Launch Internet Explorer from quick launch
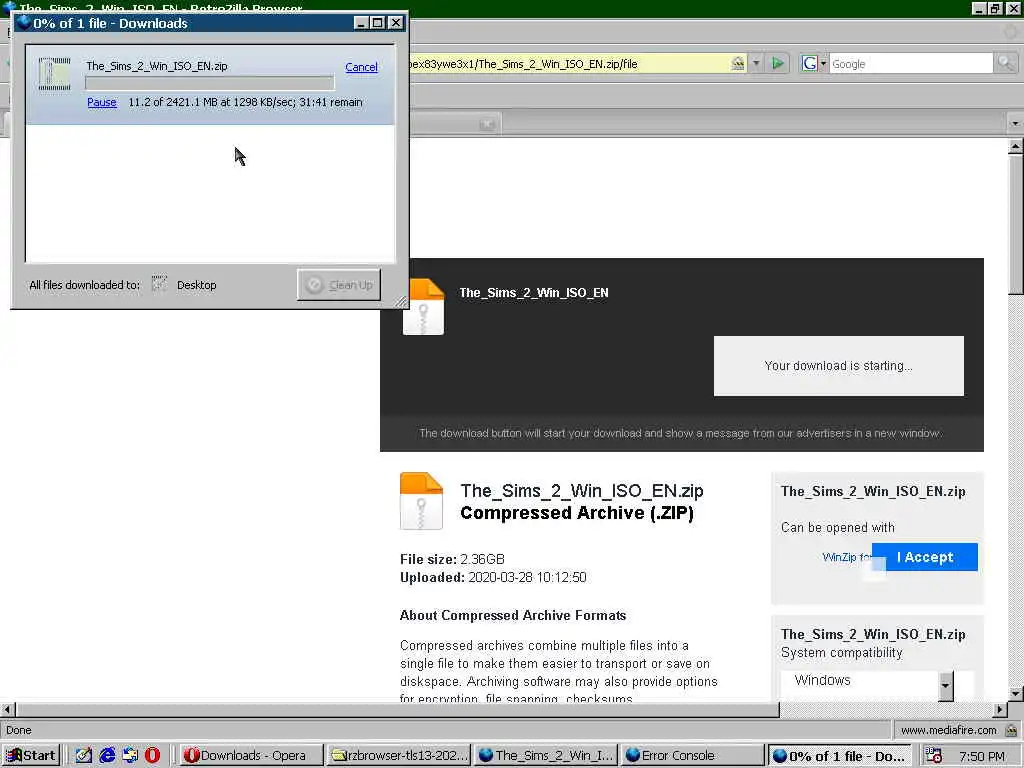 point(107,756)
